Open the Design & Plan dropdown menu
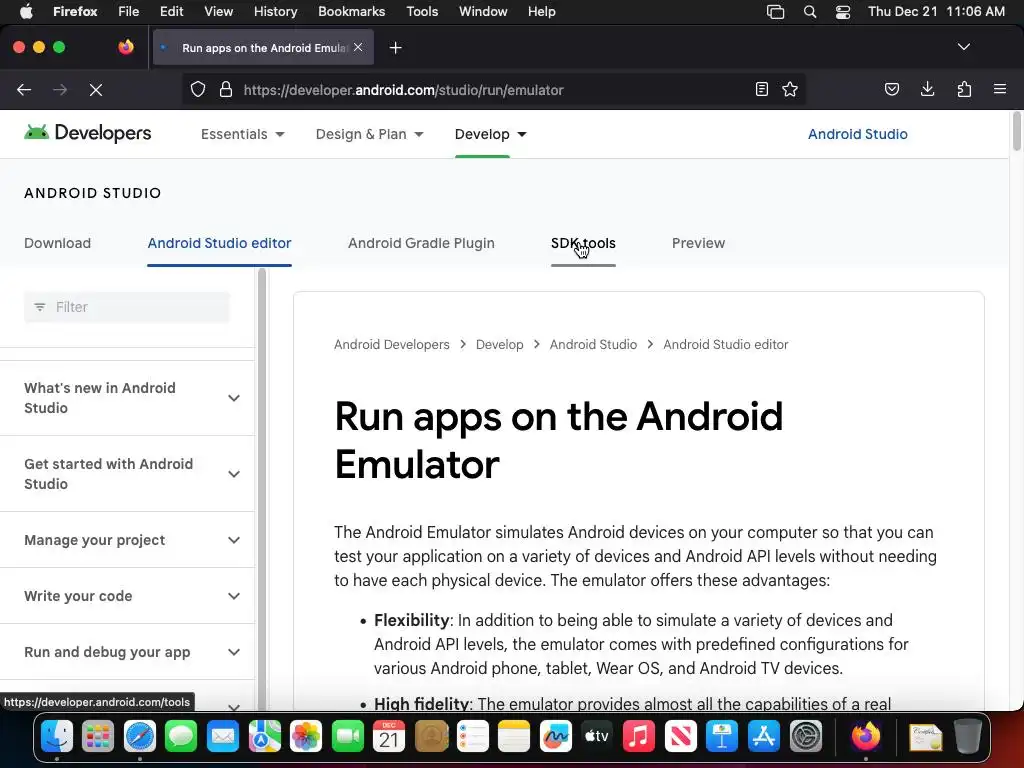The height and width of the screenshot is (768, 1024). (x=370, y=134)
